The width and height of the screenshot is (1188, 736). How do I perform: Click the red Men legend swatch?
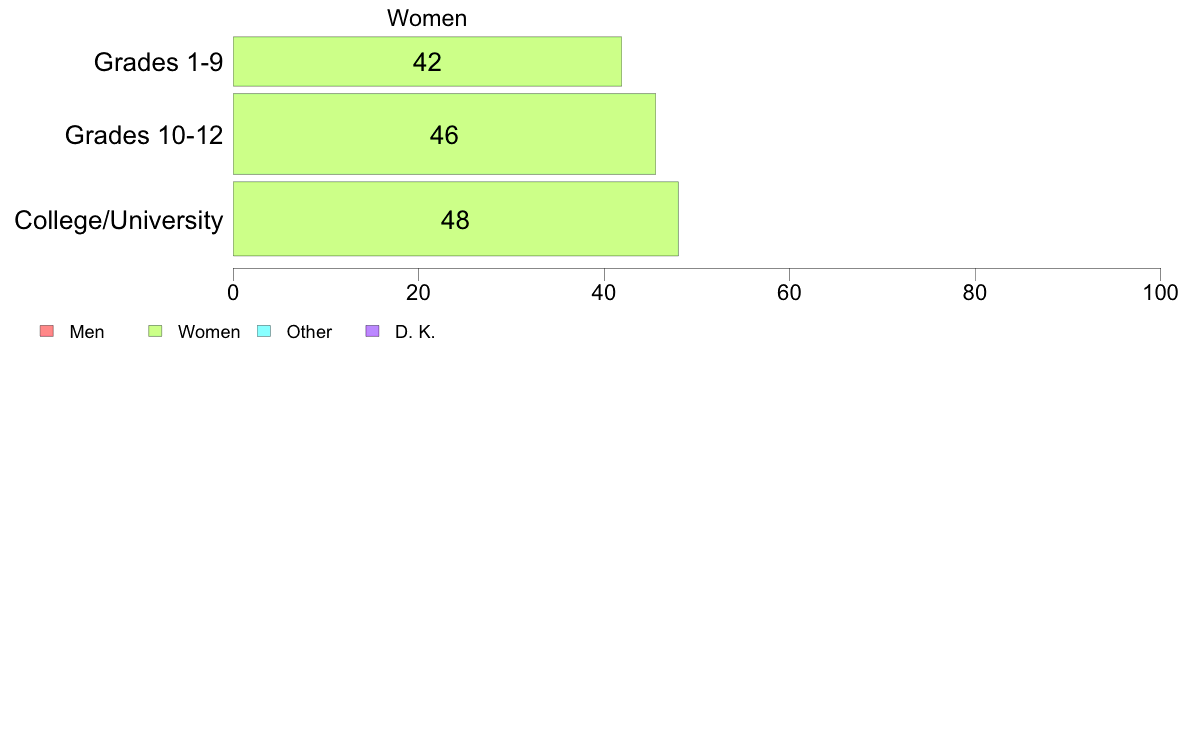click(47, 331)
